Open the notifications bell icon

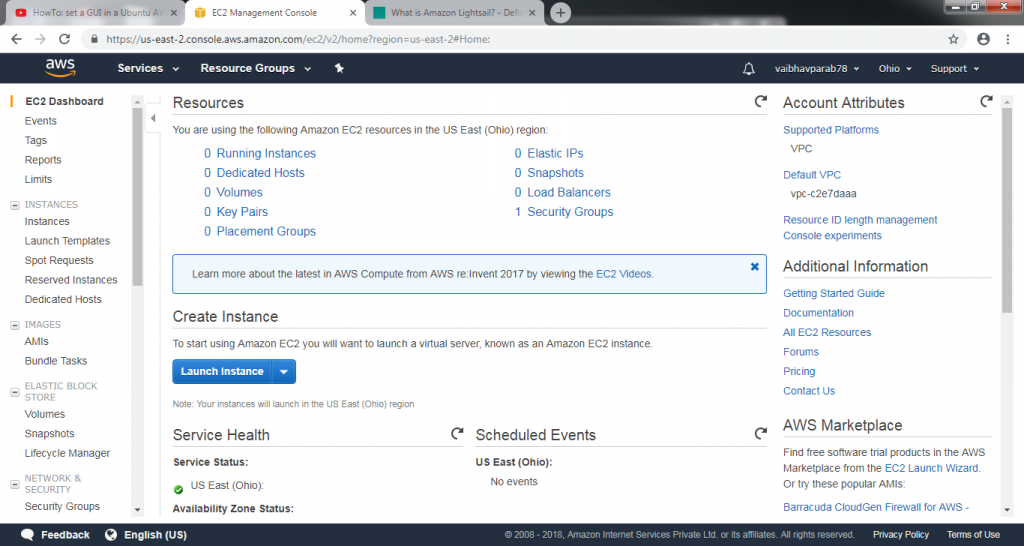[x=749, y=69]
